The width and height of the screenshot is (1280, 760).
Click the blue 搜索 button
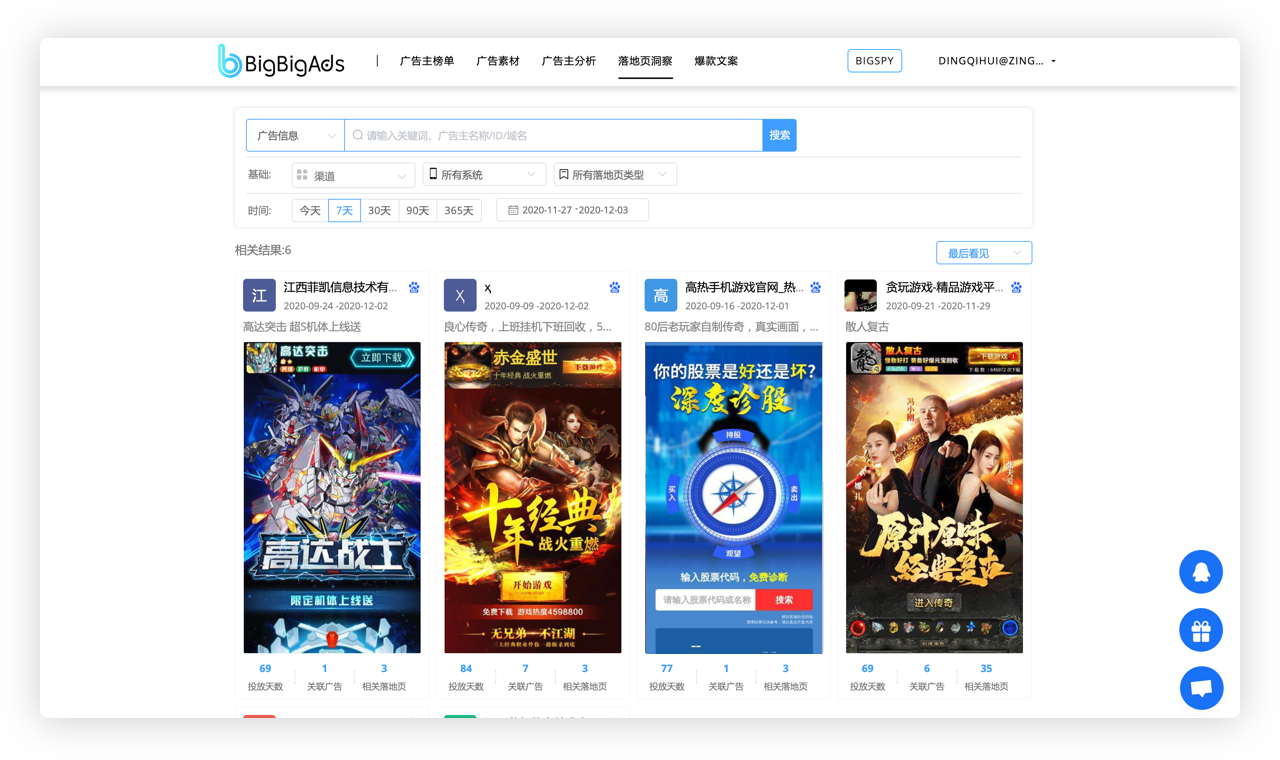pyautogui.click(x=780, y=135)
